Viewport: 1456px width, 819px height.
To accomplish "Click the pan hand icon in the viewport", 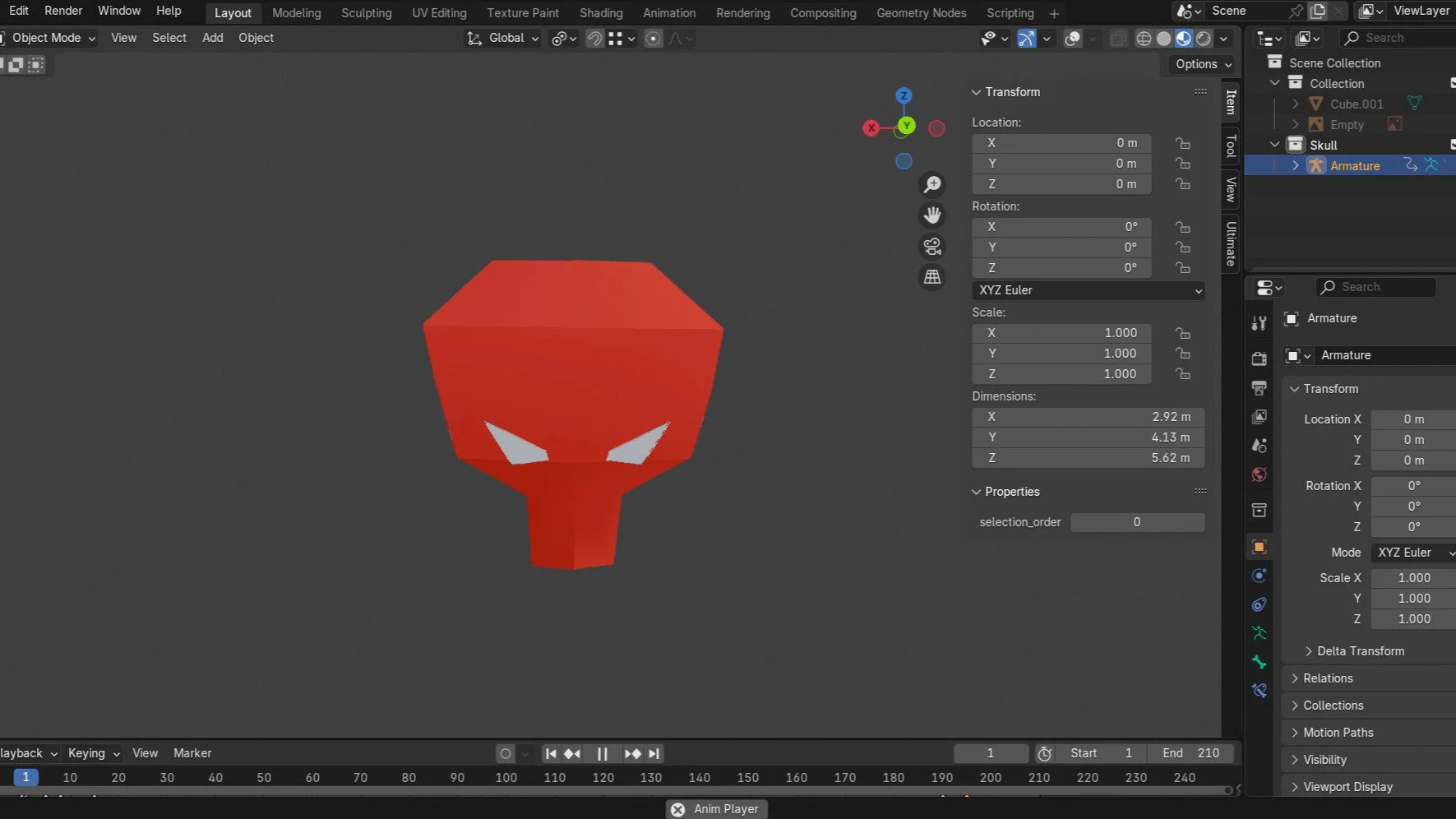I will point(932,215).
